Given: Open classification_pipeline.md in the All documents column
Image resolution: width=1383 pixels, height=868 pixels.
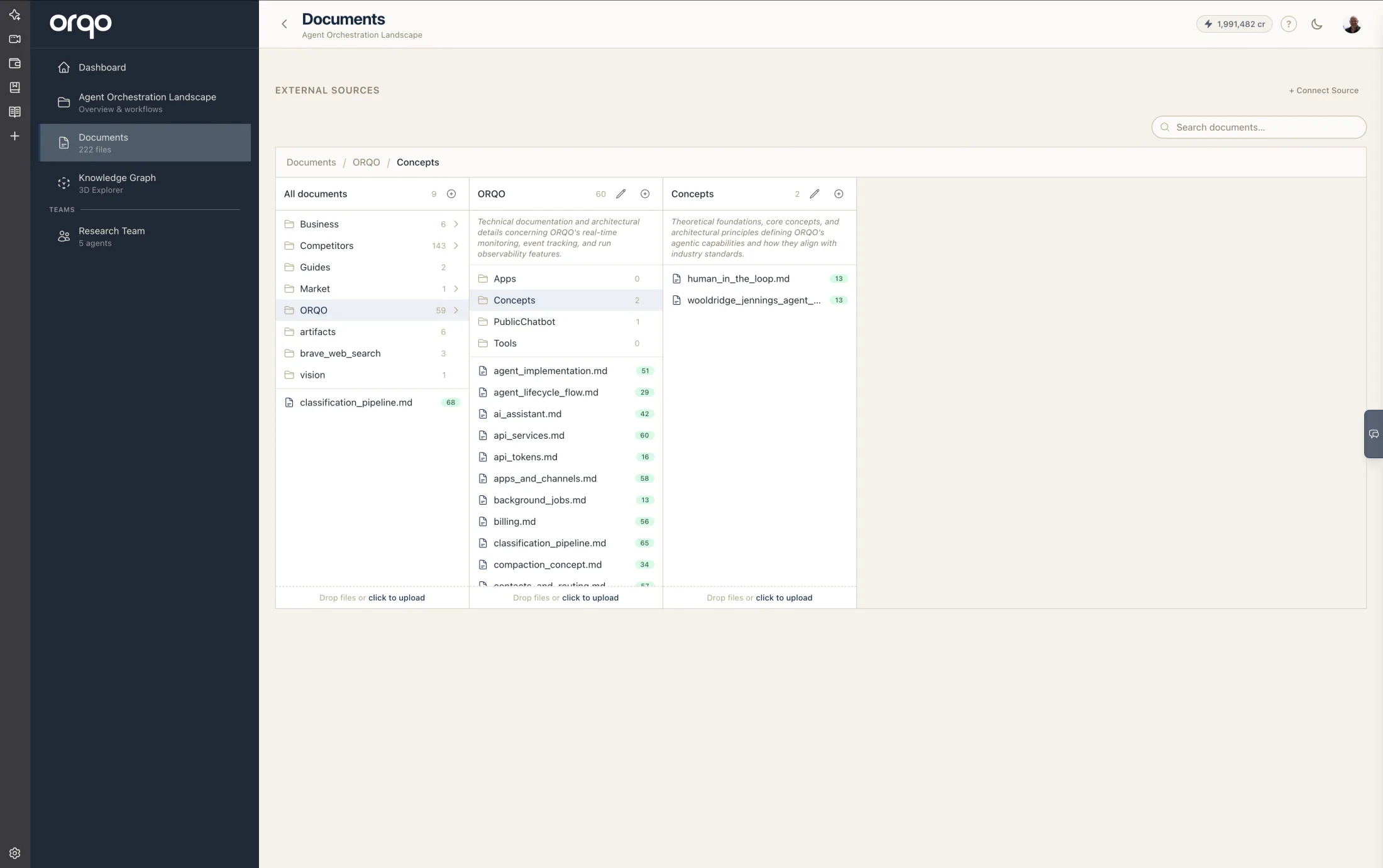Looking at the screenshot, I should click(372, 402).
